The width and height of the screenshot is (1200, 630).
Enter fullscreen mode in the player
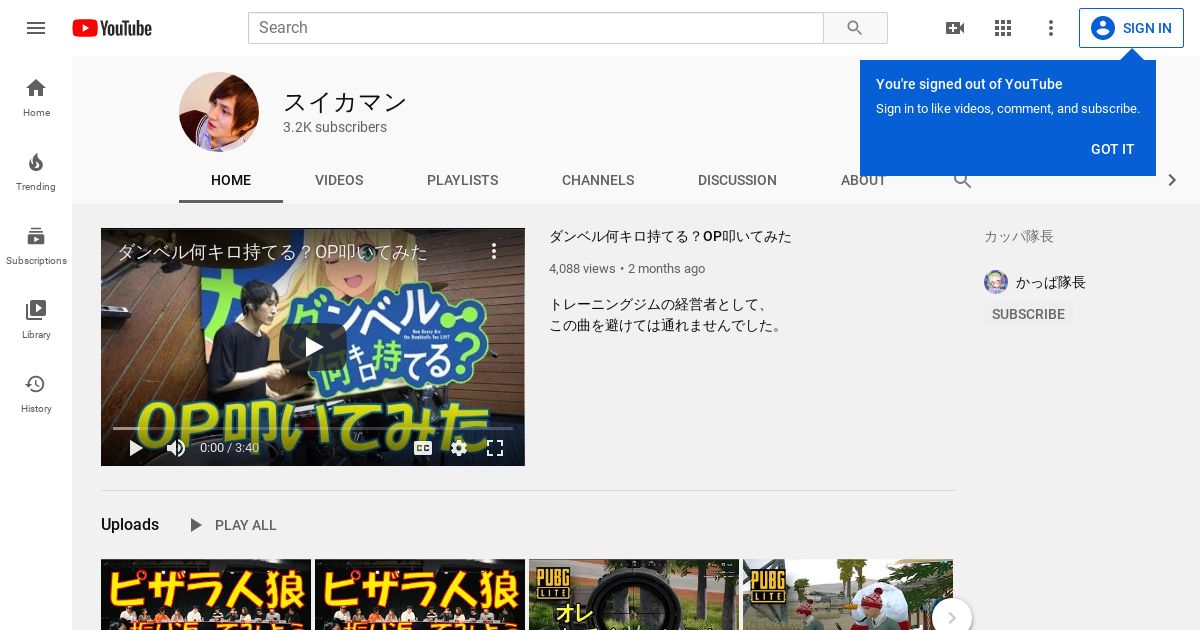point(495,448)
